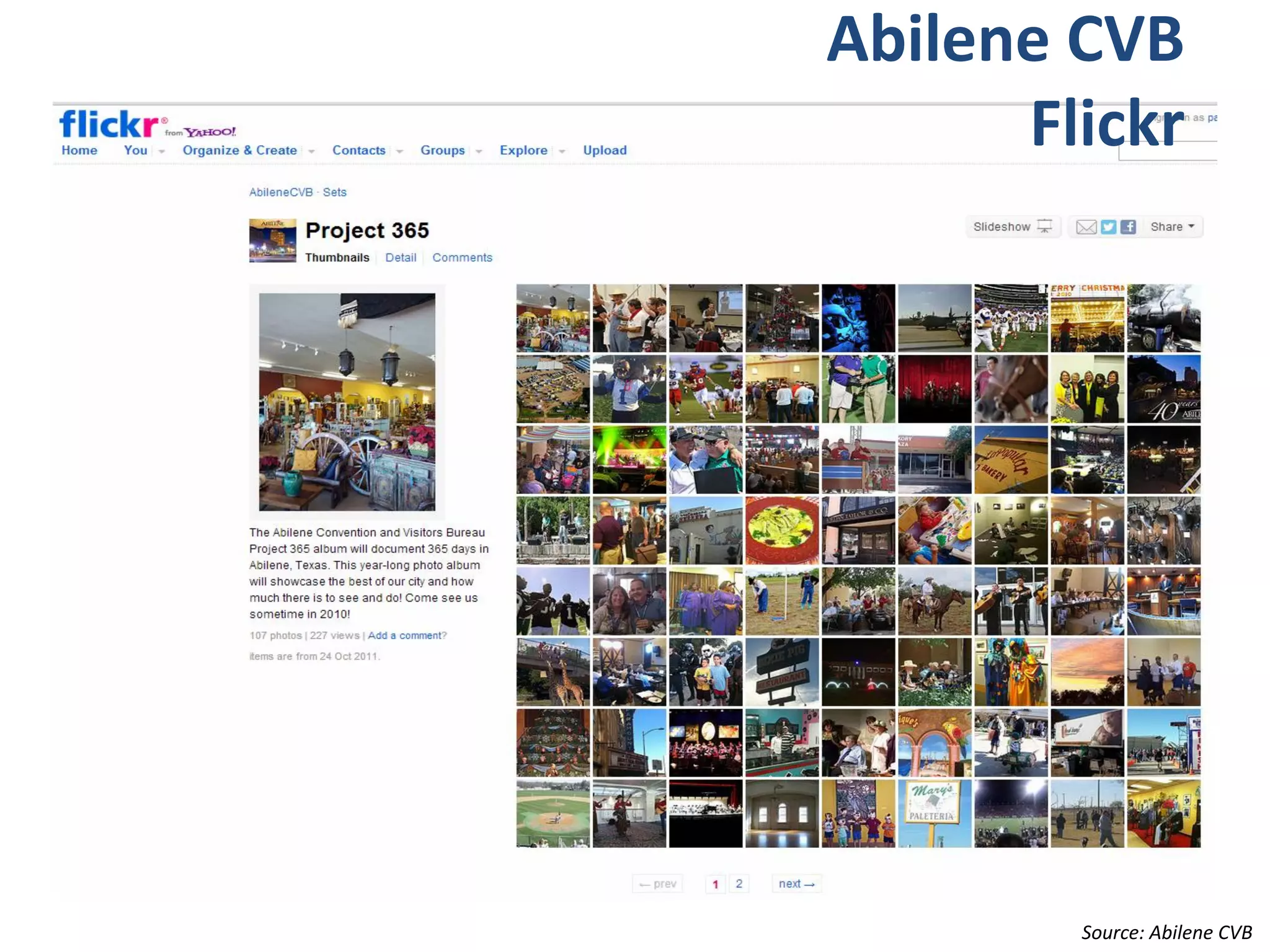Open the pasta plate thumbnail
1270x952 pixels.
click(782, 531)
